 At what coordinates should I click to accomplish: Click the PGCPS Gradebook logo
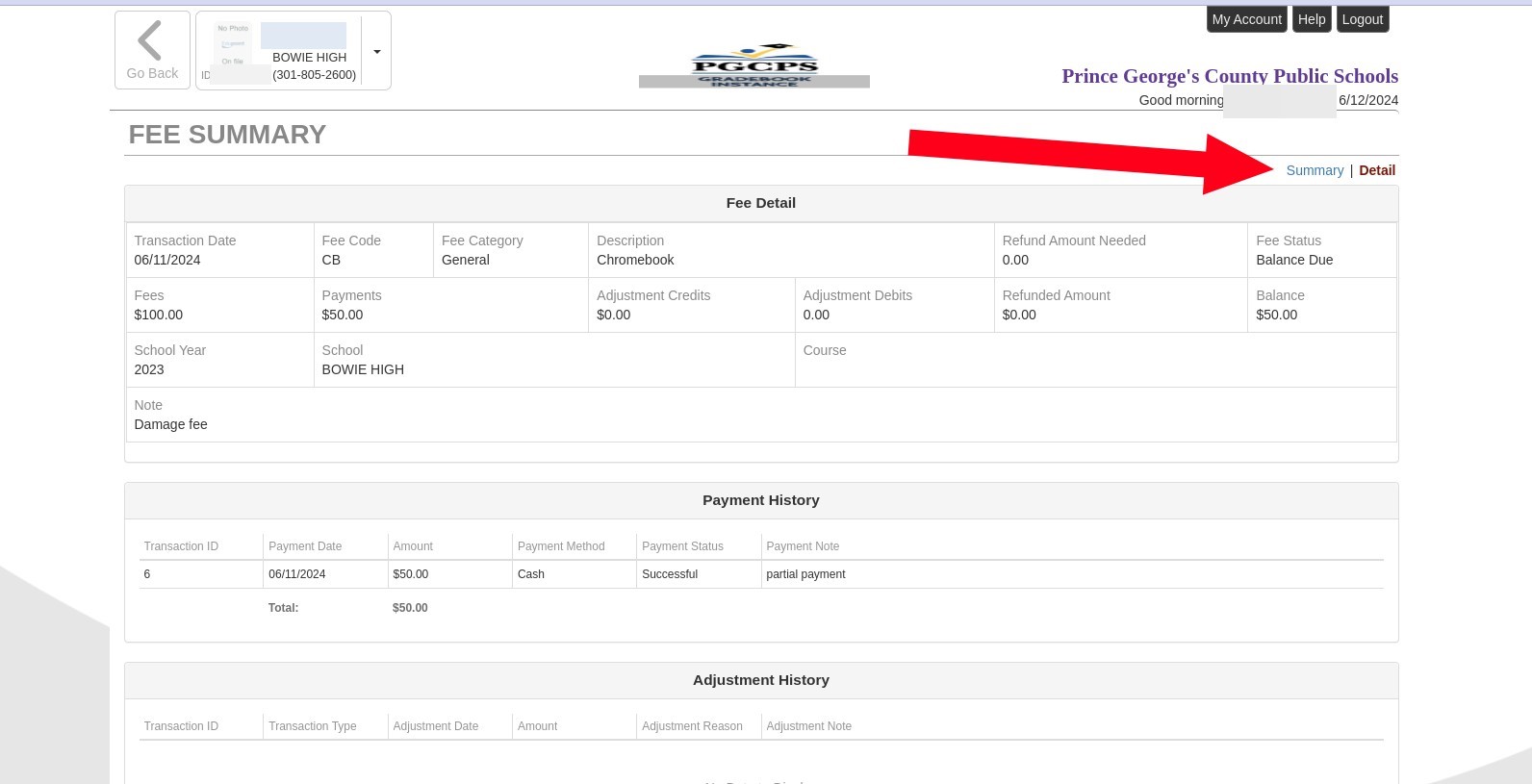point(753,65)
